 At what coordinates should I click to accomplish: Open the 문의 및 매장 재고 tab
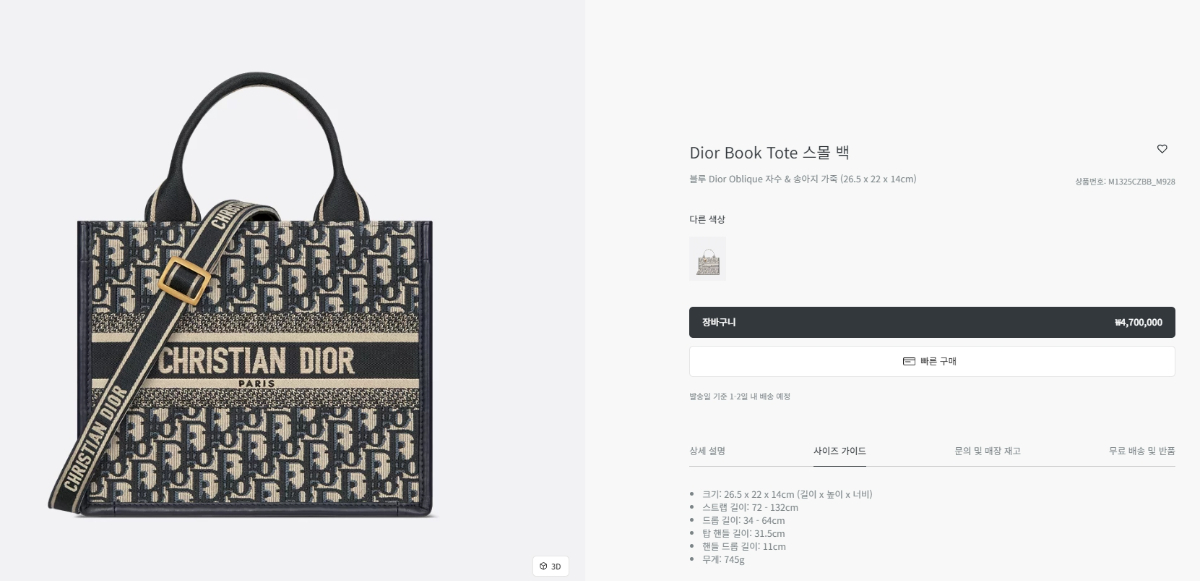(x=988, y=451)
